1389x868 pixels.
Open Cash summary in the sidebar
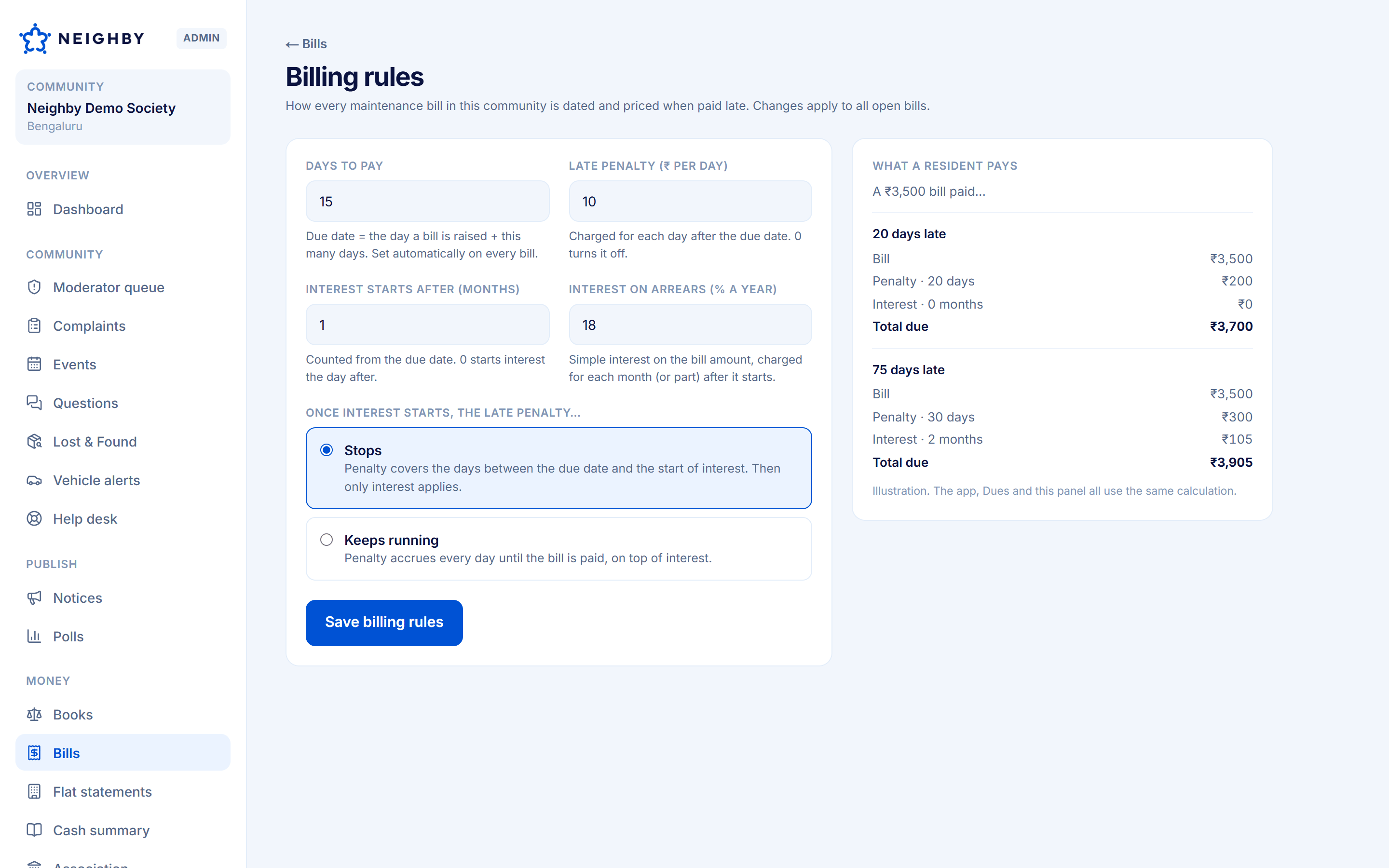click(x=123, y=830)
